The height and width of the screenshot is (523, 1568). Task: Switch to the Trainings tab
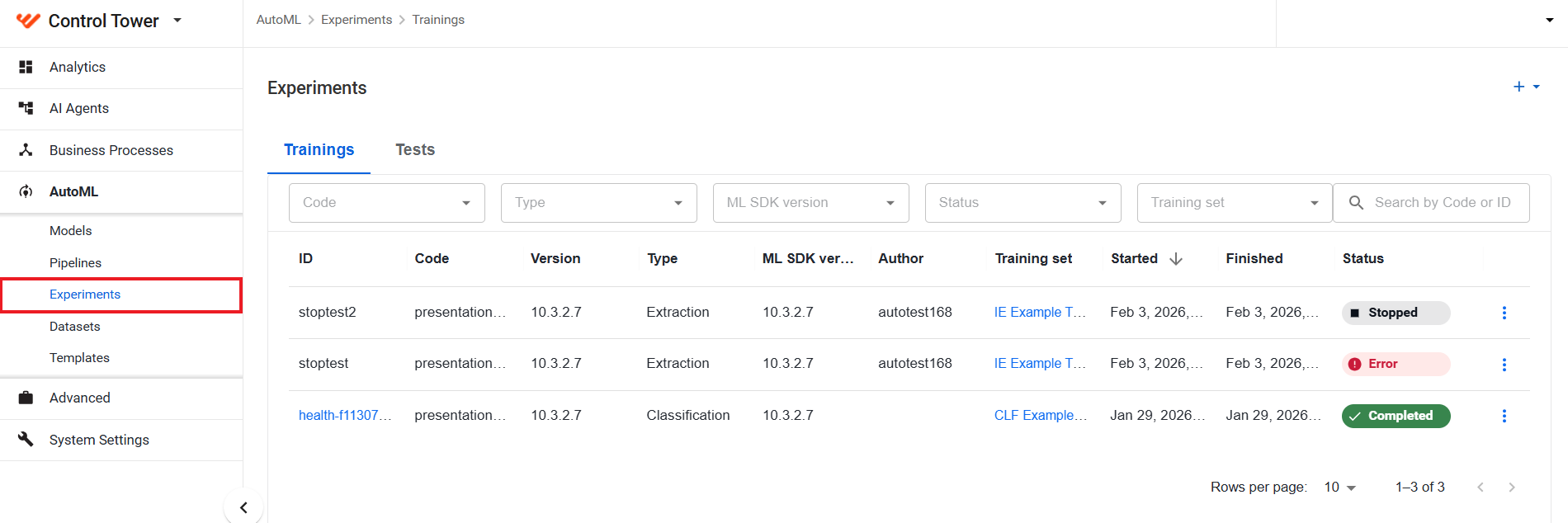(319, 149)
